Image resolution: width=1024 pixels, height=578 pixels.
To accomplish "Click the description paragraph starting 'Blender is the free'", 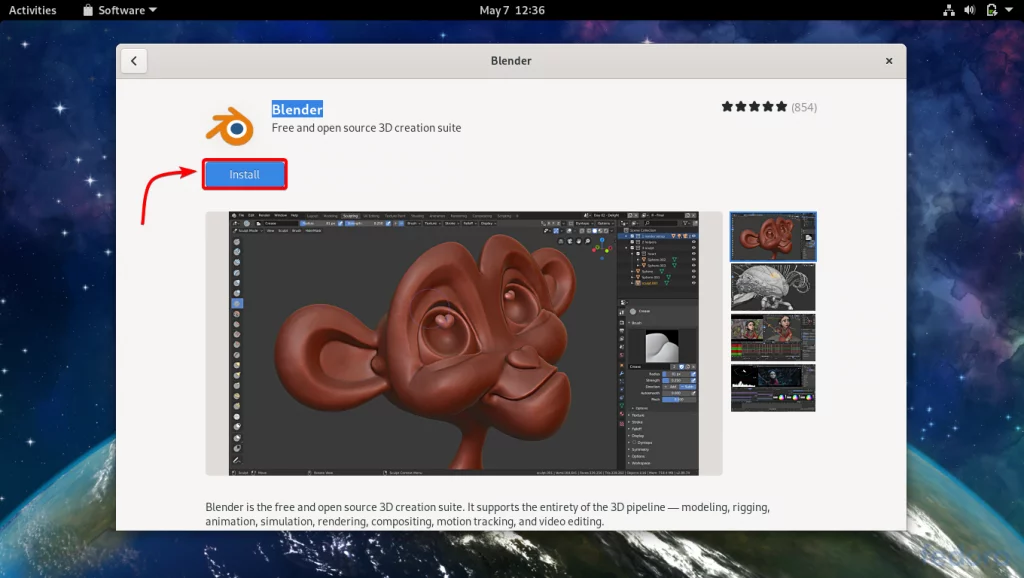I will coord(488,514).
